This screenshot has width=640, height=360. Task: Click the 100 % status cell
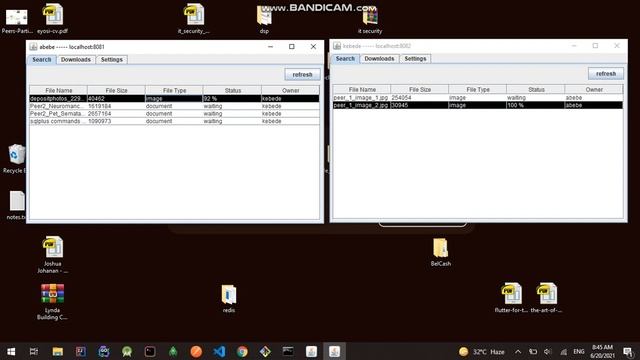[536, 105]
